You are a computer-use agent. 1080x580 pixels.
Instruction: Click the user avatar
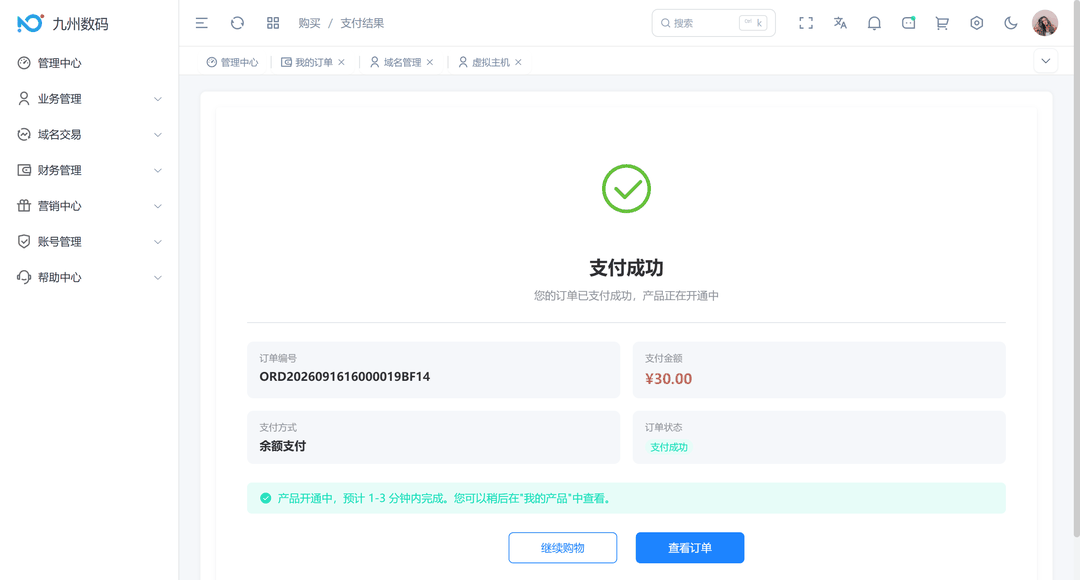click(x=1045, y=23)
